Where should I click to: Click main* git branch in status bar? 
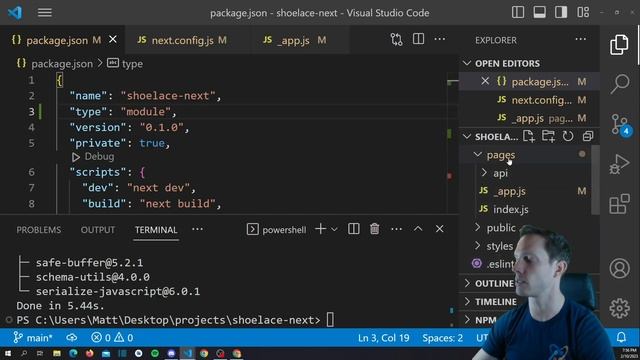click(x=33, y=338)
